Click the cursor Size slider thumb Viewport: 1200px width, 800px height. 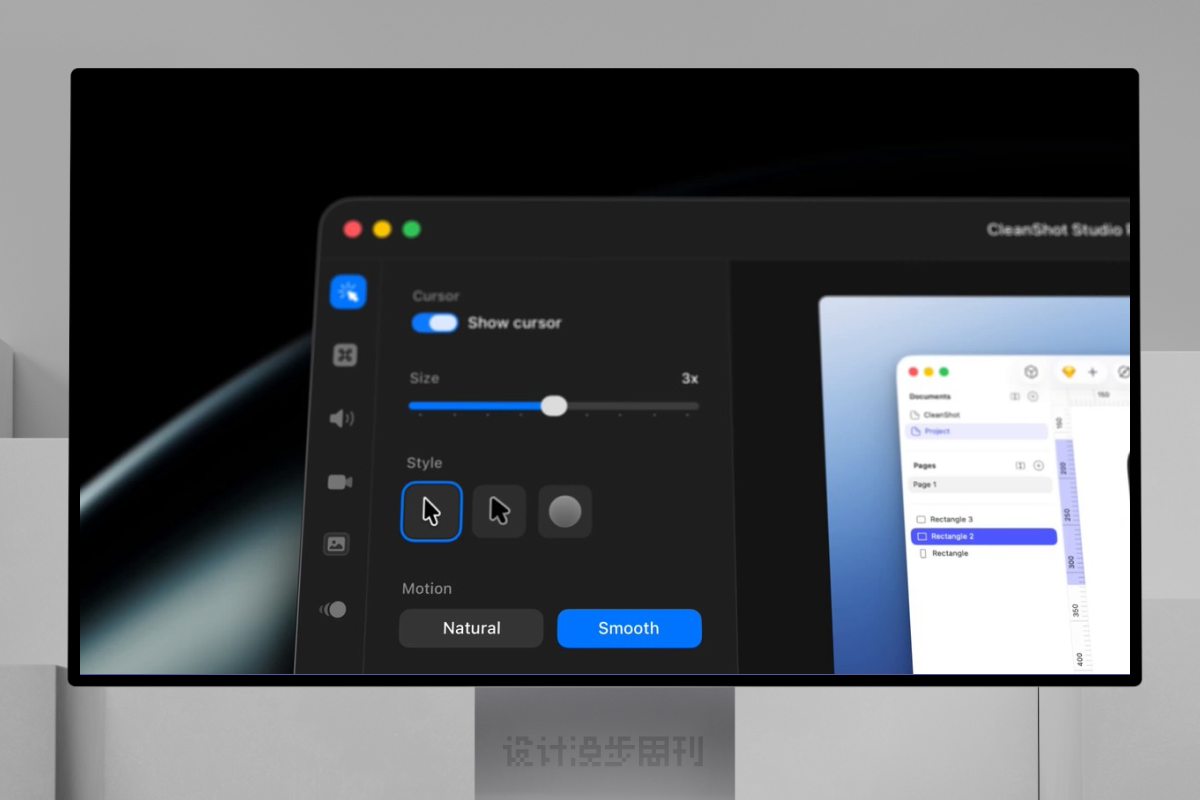click(554, 405)
